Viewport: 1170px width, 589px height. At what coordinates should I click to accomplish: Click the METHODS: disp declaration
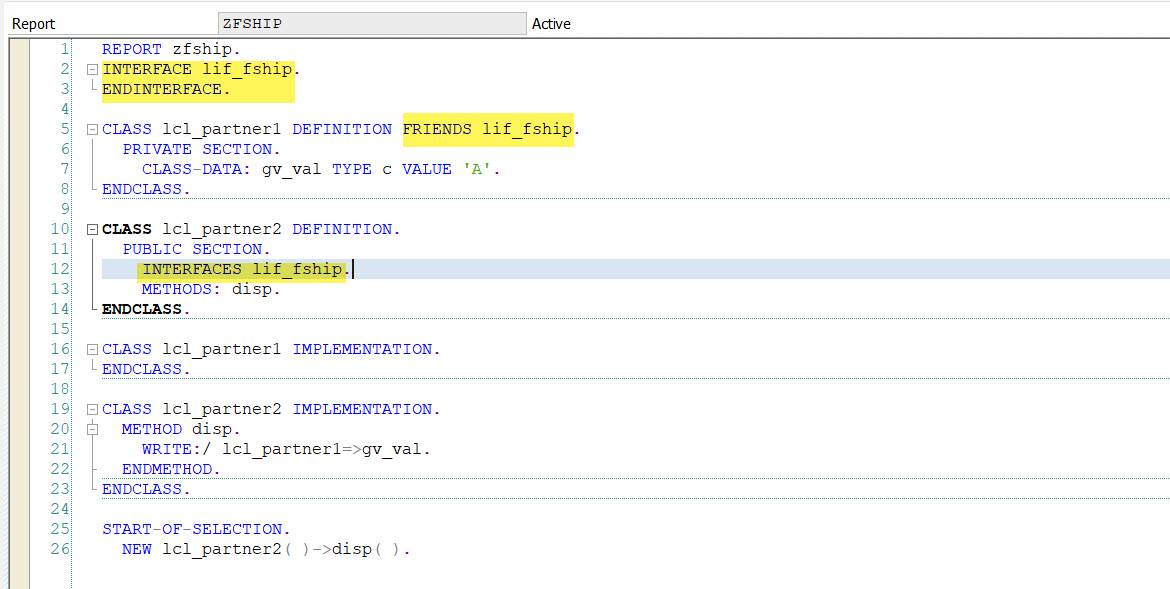pyautogui.click(x=205, y=288)
